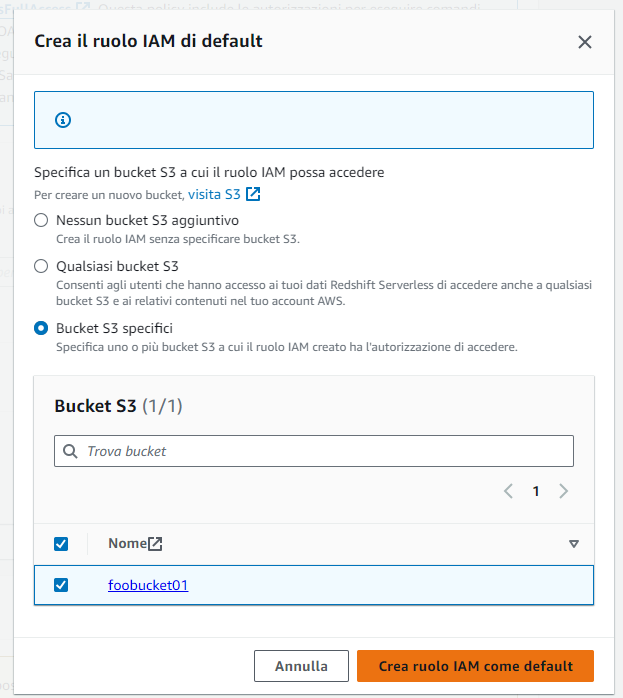Sort by Nome using the triangle arrow
623x698 pixels.
point(574,544)
